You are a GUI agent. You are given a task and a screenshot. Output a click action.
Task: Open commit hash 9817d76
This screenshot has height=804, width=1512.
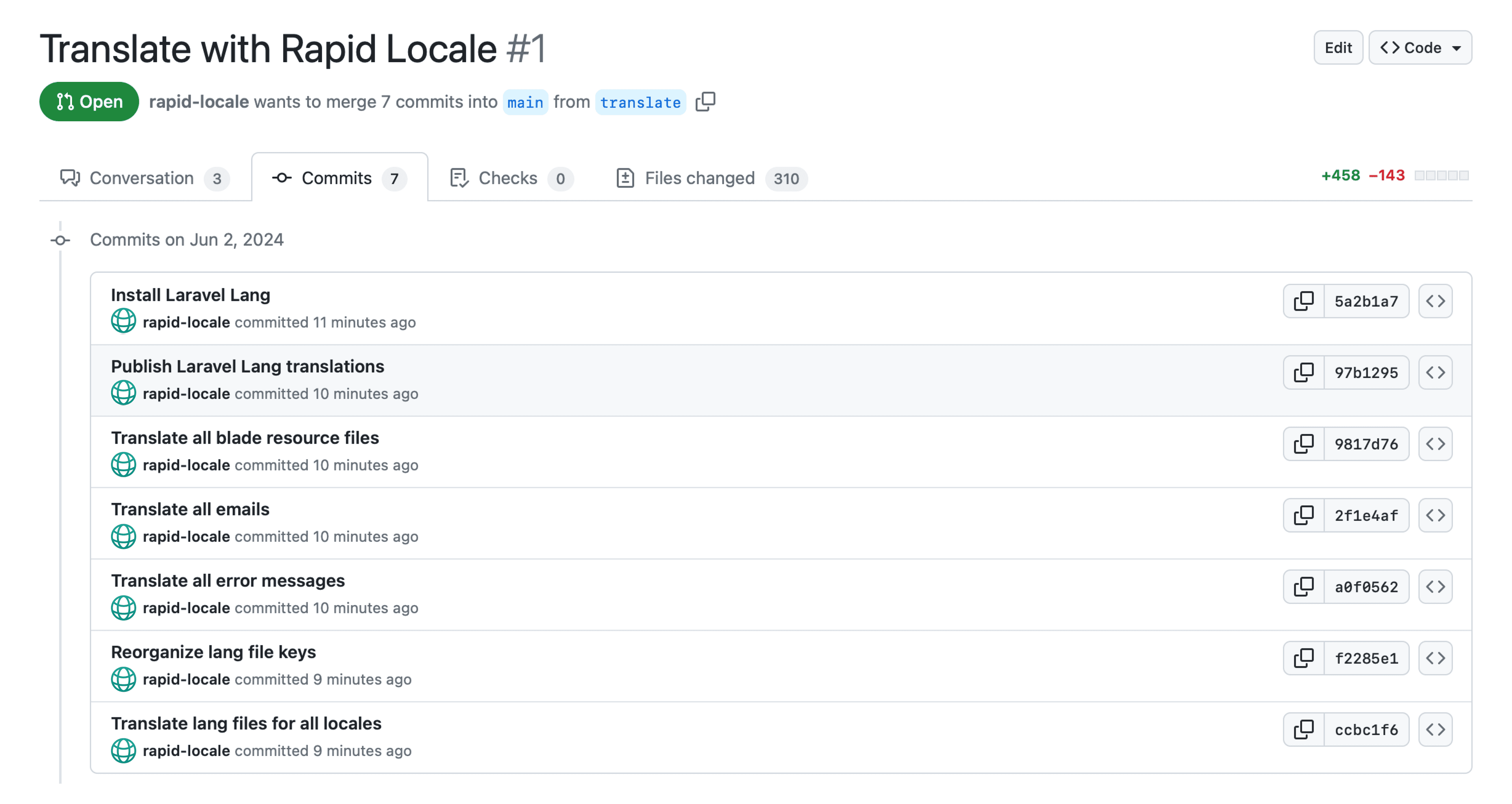point(1366,444)
